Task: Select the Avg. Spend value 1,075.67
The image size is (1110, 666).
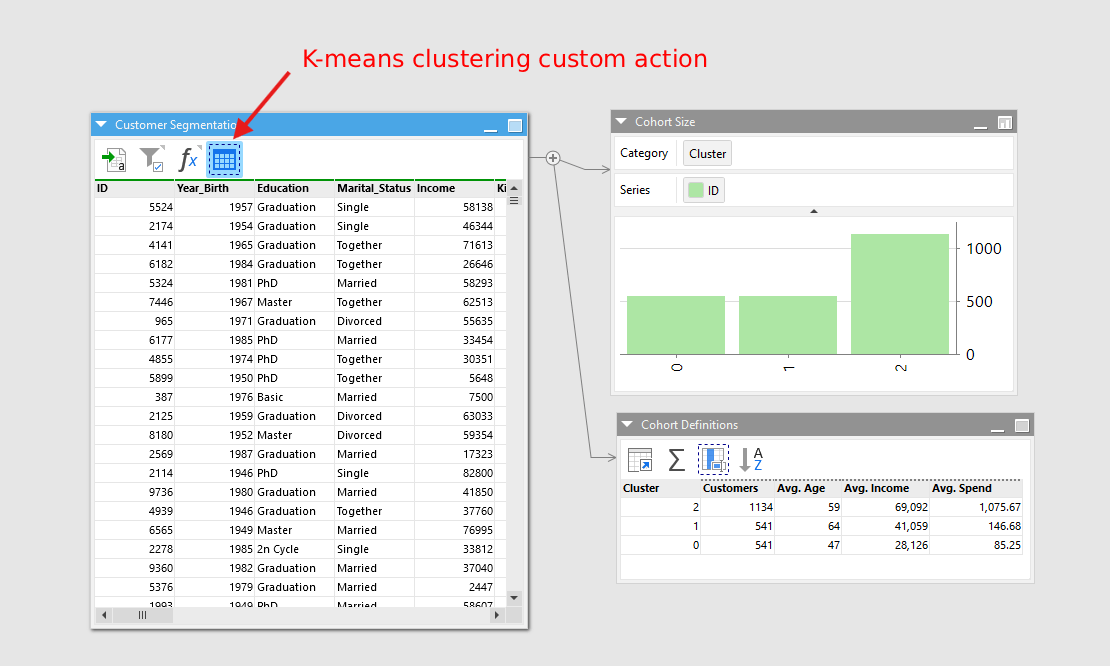Action: click(975, 507)
